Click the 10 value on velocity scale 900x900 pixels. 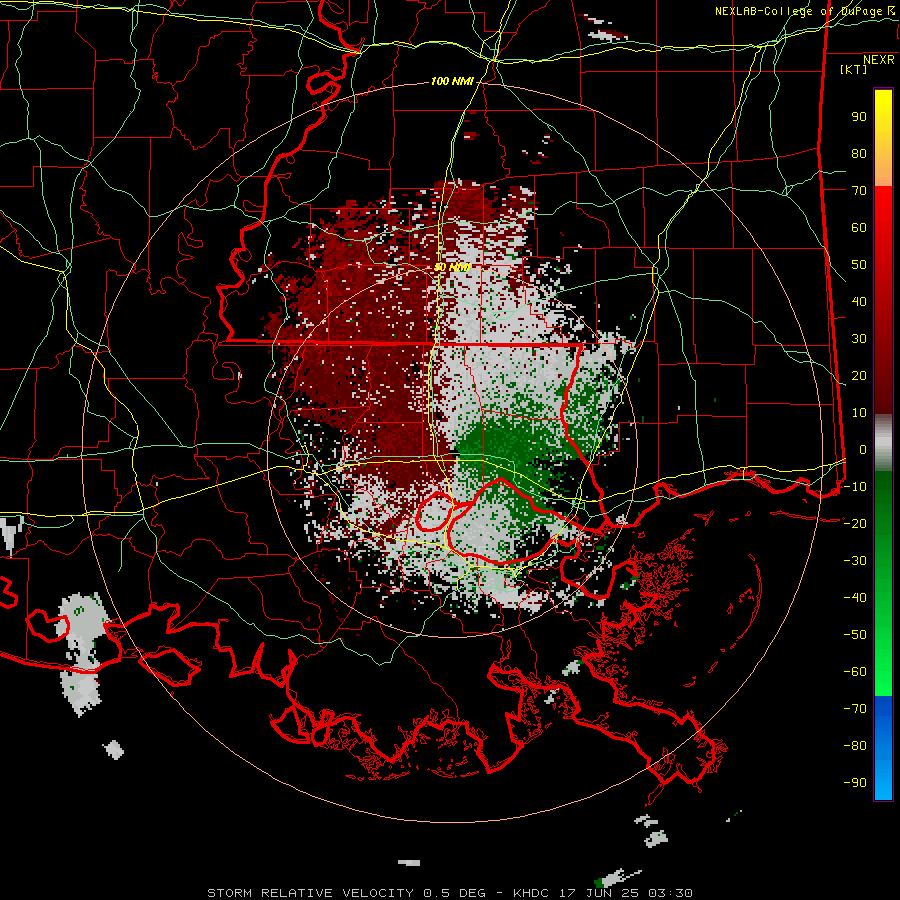[859, 413]
